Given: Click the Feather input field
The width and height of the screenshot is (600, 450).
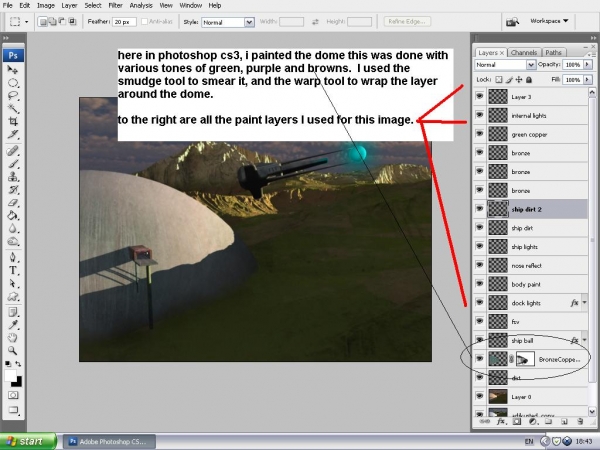Looking at the screenshot, I should pos(124,22).
